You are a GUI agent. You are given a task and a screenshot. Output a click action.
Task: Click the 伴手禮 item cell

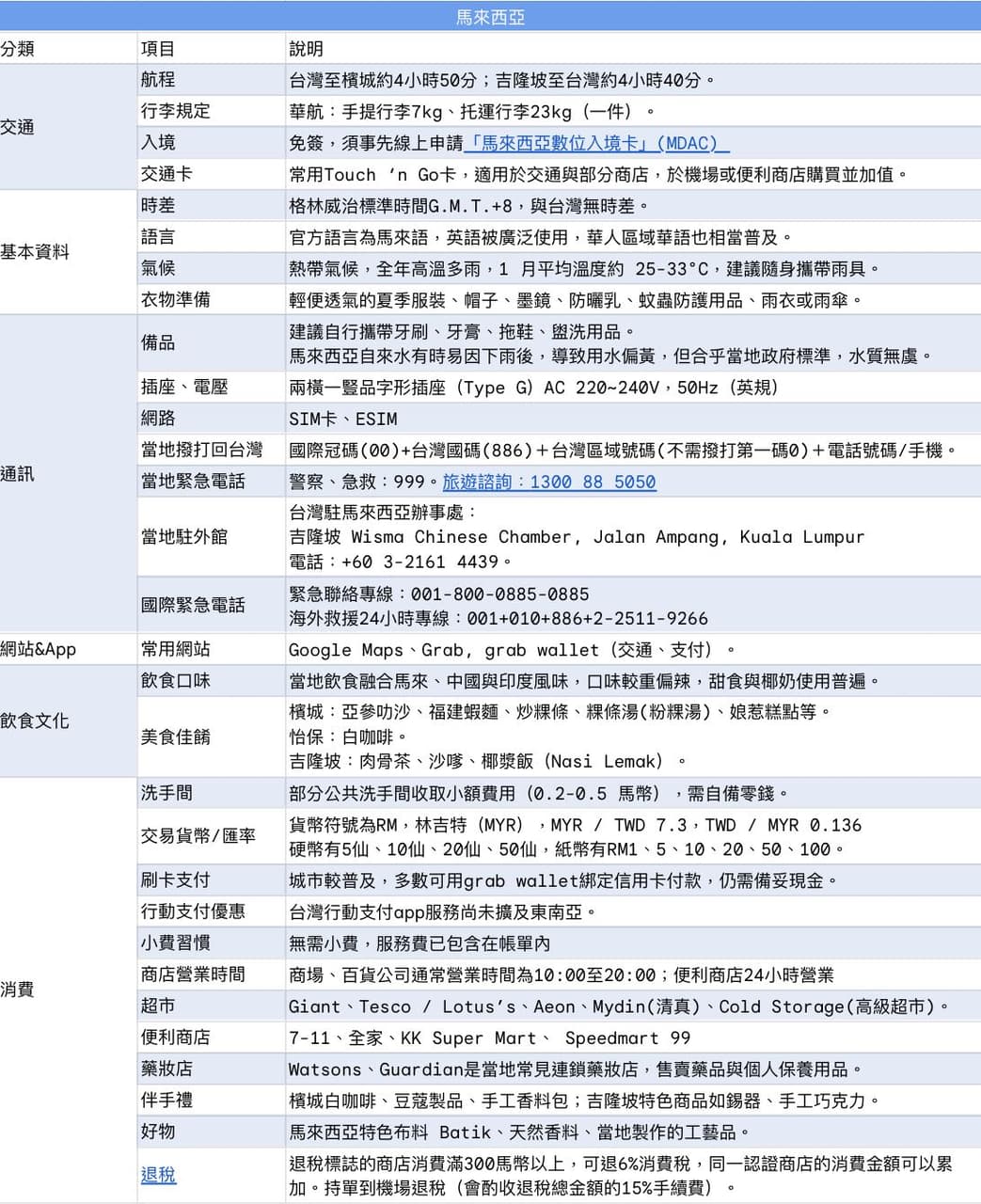coord(212,1100)
